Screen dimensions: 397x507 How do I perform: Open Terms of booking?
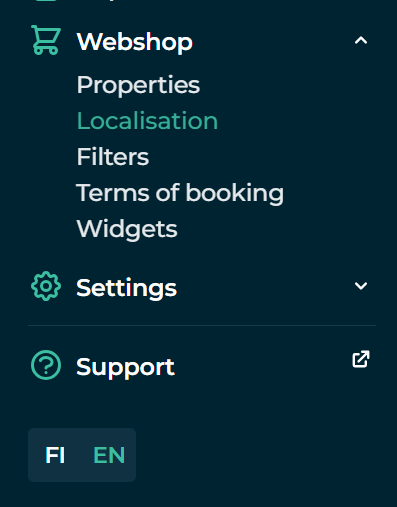click(x=180, y=193)
